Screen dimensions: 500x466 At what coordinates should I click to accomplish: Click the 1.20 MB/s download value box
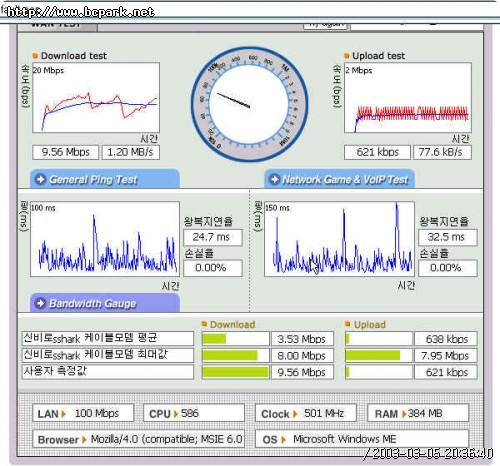point(130,152)
